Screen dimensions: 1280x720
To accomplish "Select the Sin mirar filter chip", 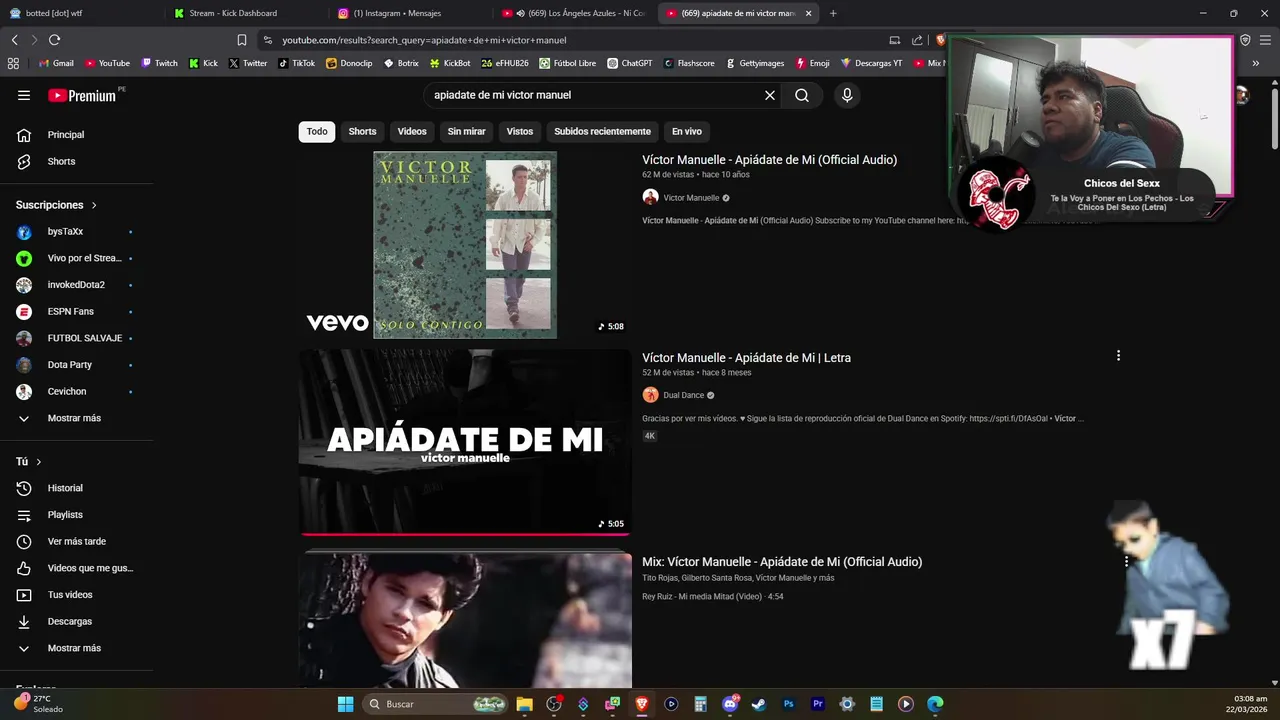I will tap(466, 131).
